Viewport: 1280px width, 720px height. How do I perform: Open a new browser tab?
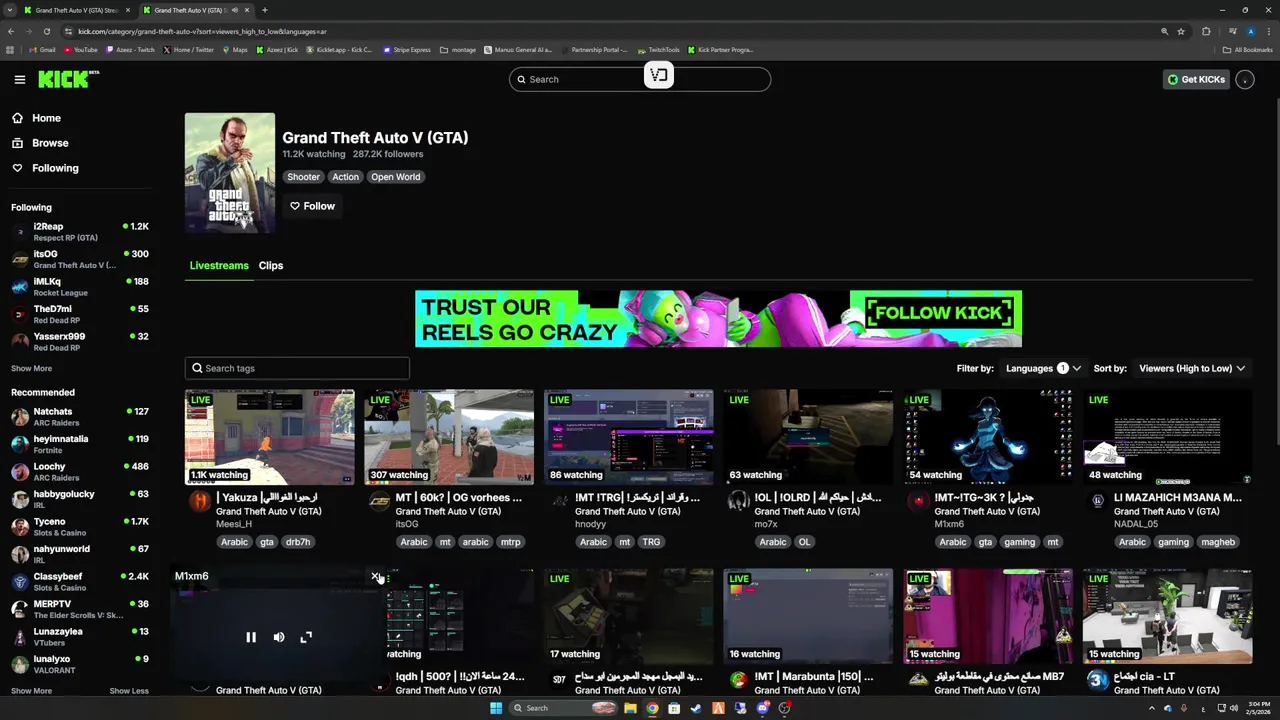[x=264, y=10]
